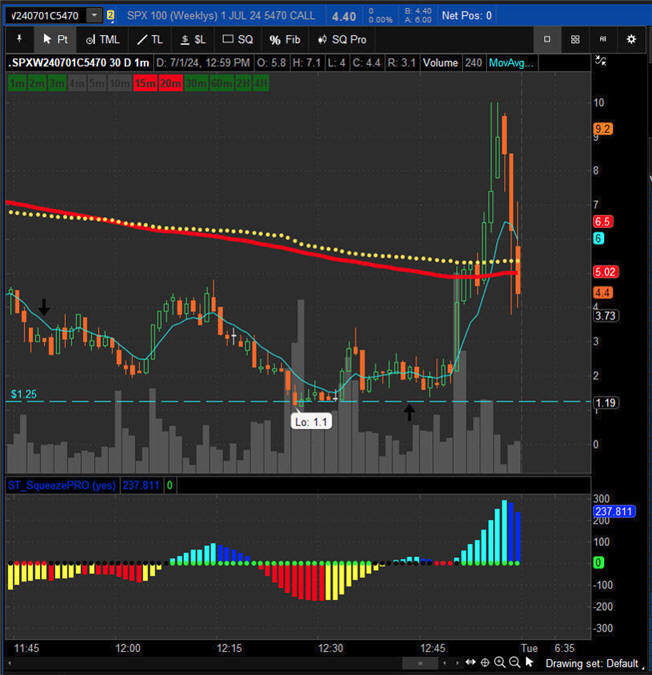The image size is (652, 675).
Task: Click the orange 4.4 price bubble
Action: click(603, 293)
